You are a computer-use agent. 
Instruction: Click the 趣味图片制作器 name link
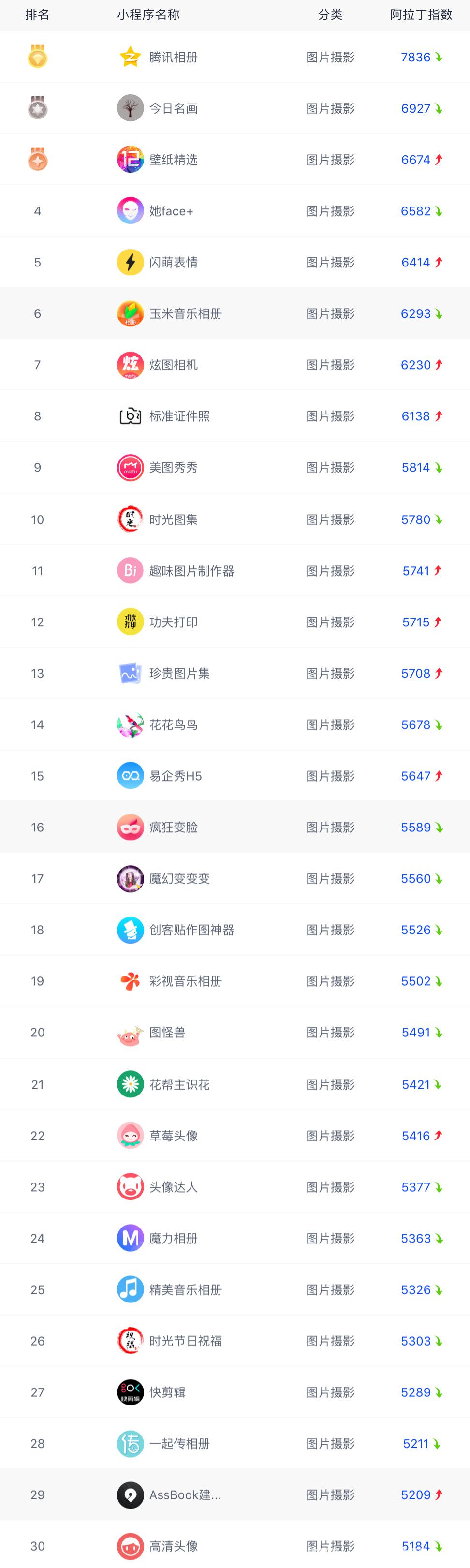pos(192,571)
